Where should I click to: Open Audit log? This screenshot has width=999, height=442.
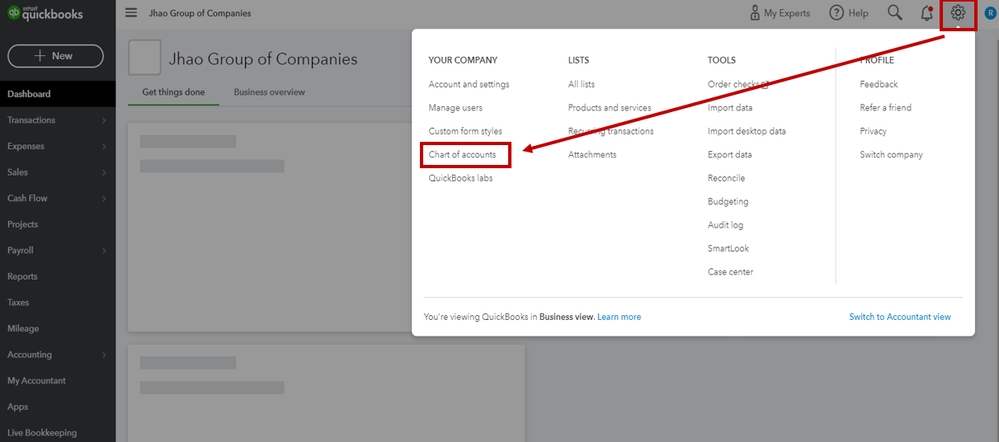click(726, 225)
